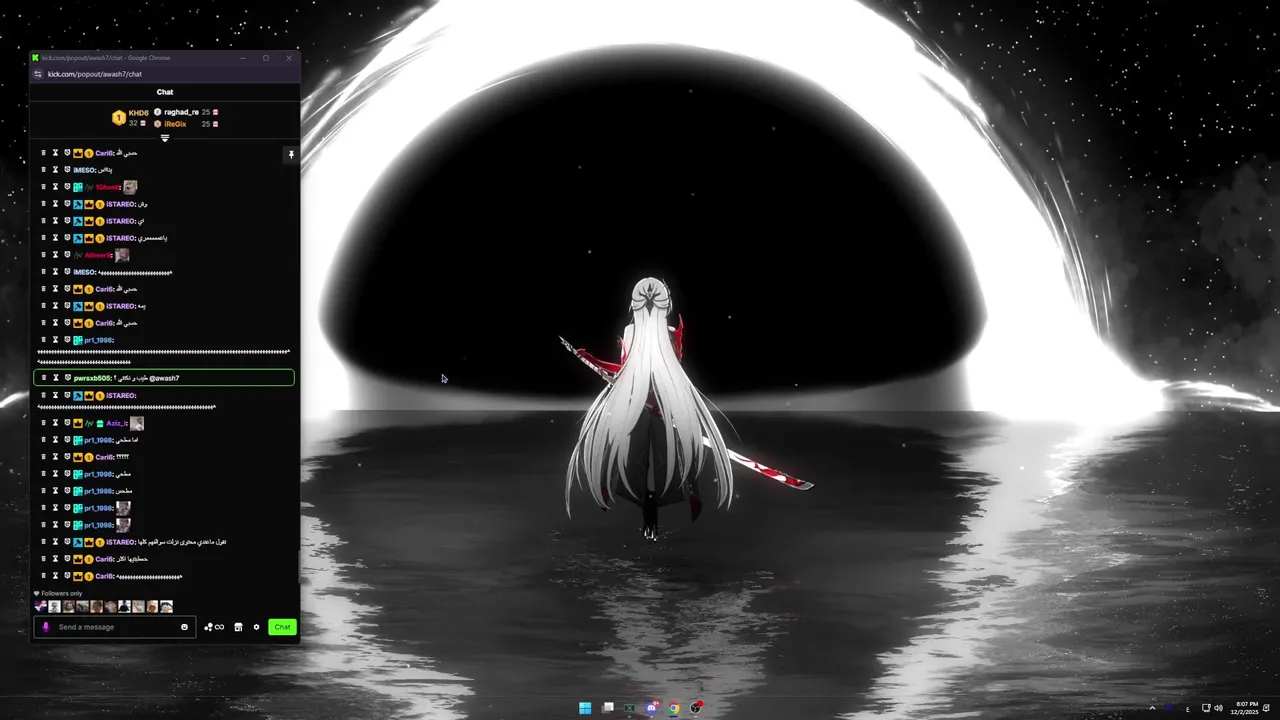The width and height of the screenshot is (1280, 720).
Task: Select raghad_re on the gift leaderboard
Action: (181, 112)
